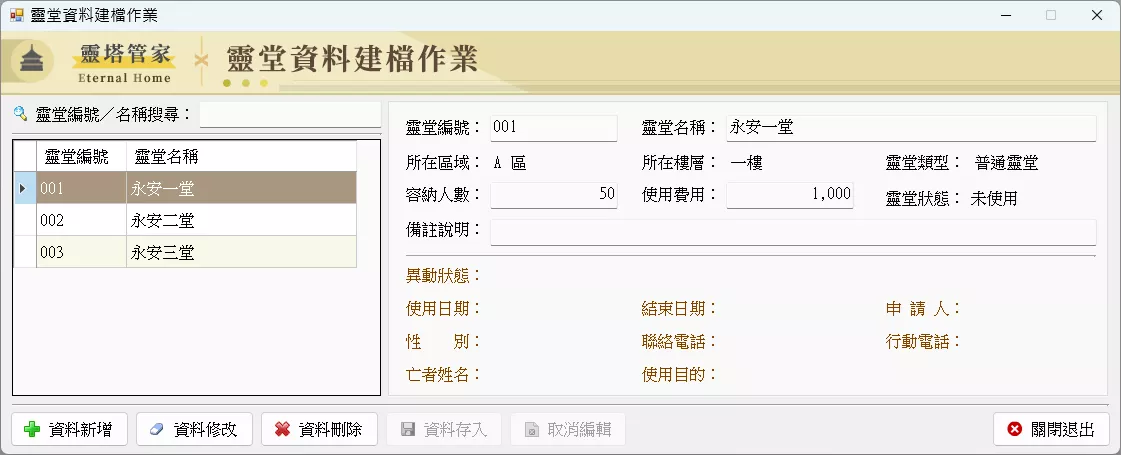Click the magnifier search icon

tap(20, 113)
